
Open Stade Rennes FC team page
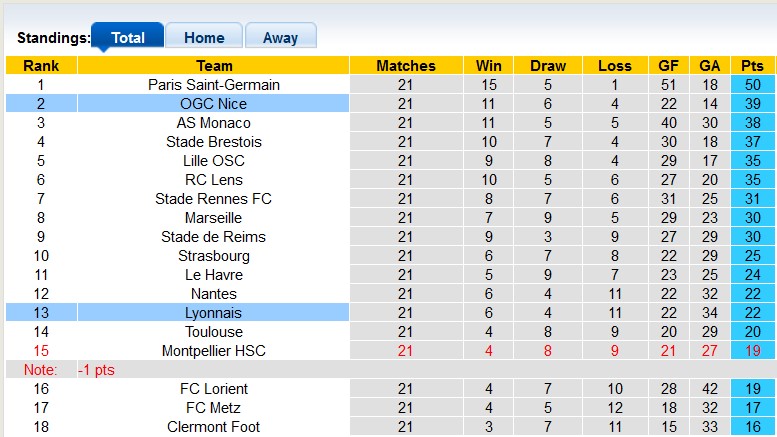(x=214, y=199)
